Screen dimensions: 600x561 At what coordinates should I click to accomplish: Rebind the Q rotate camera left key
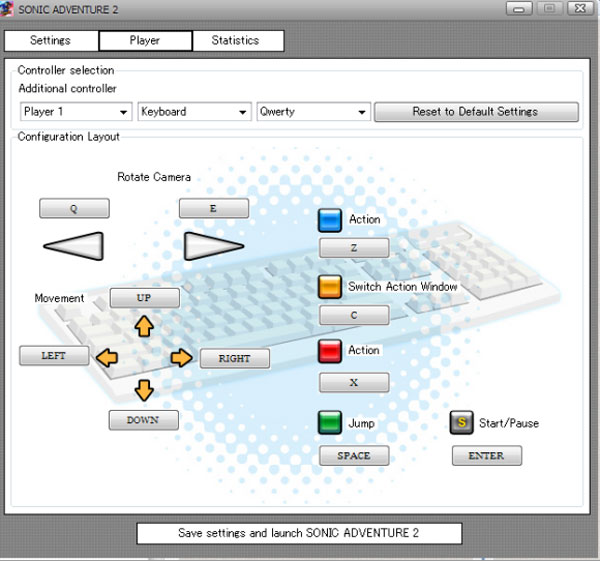click(x=74, y=209)
